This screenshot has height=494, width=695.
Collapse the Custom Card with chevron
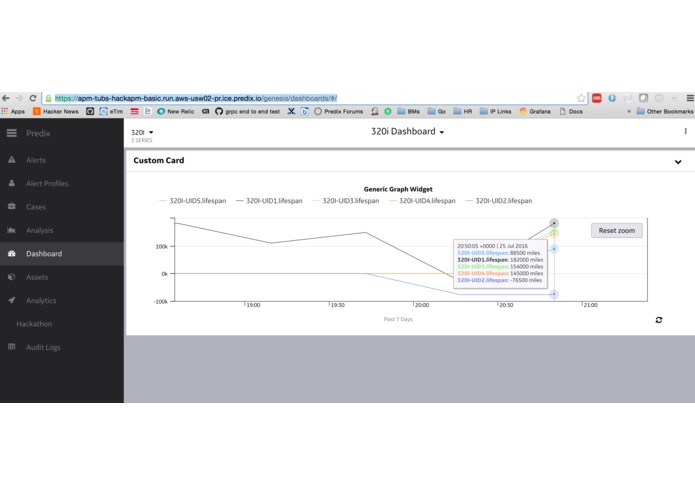678,162
